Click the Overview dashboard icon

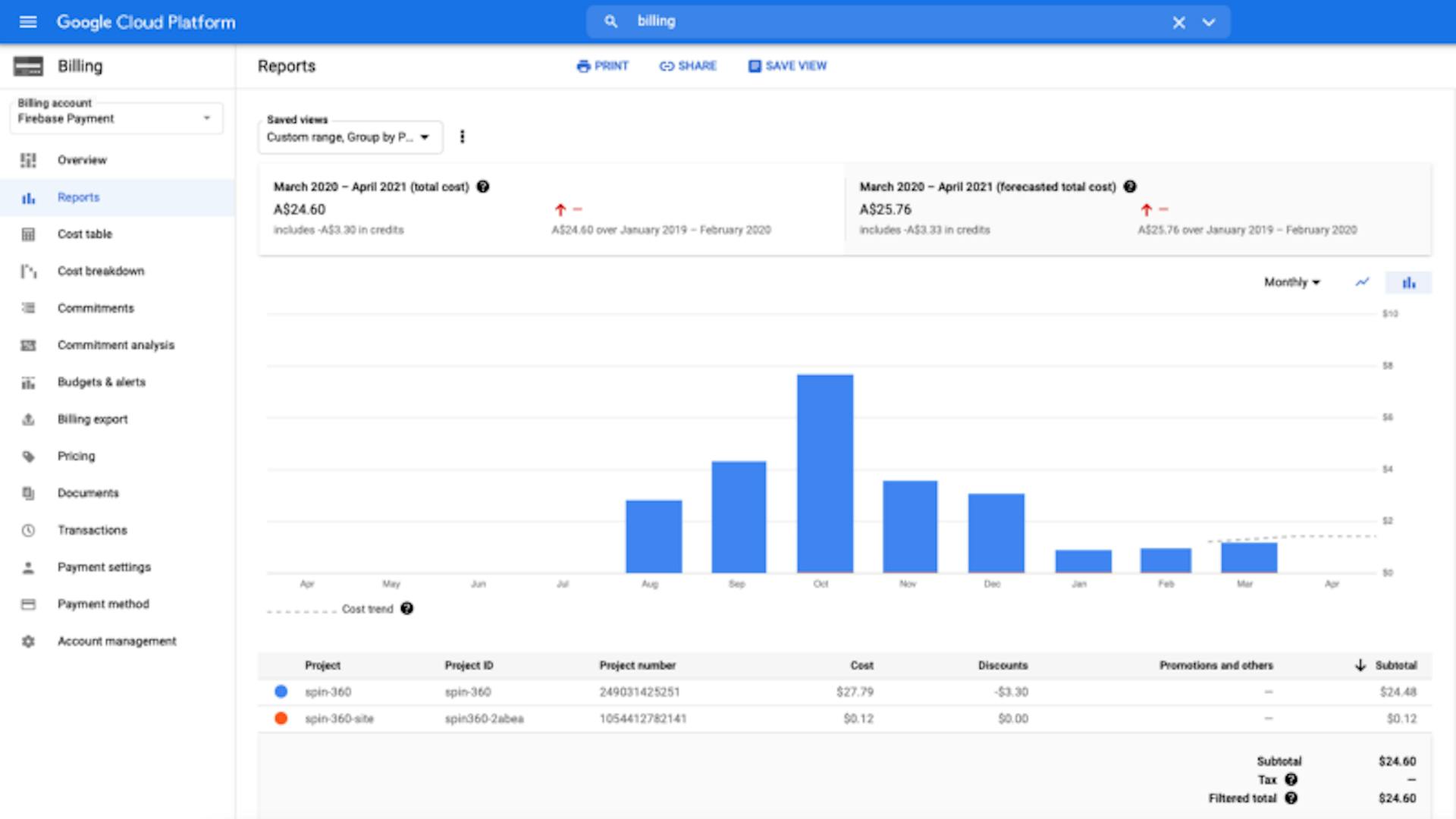(x=28, y=160)
